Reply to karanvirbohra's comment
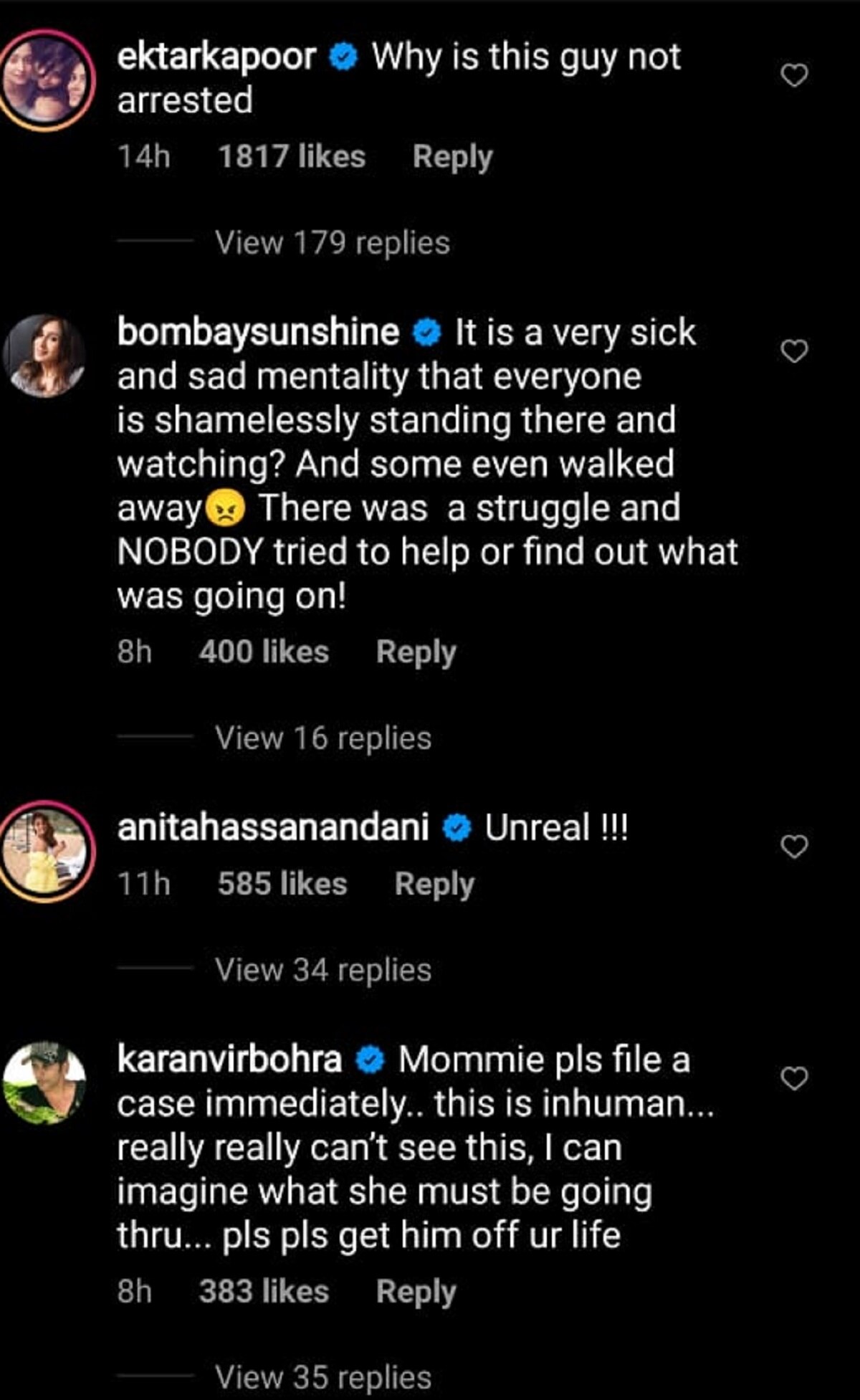 [x=416, y=1292]
